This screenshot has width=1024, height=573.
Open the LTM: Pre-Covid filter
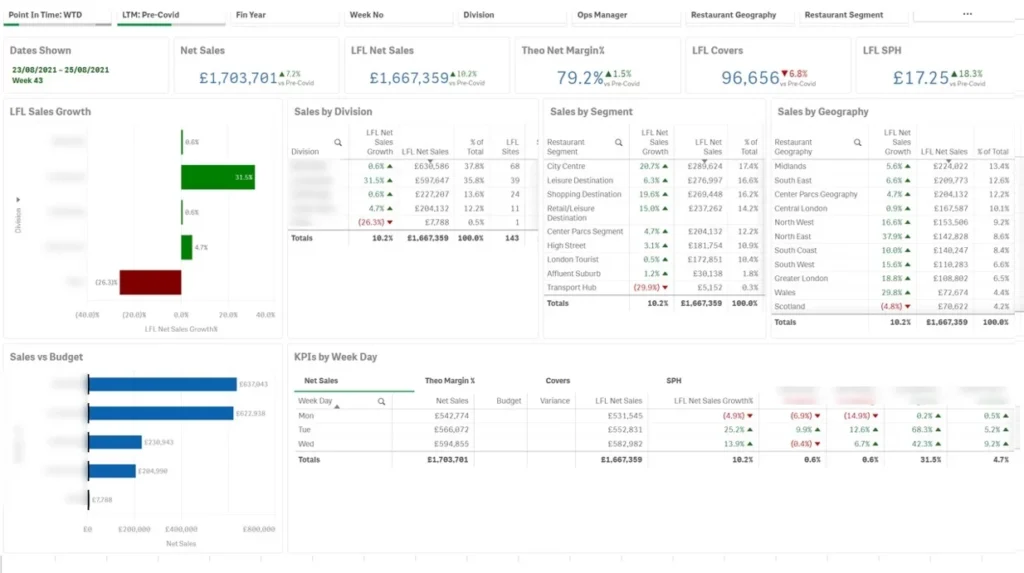171,14
